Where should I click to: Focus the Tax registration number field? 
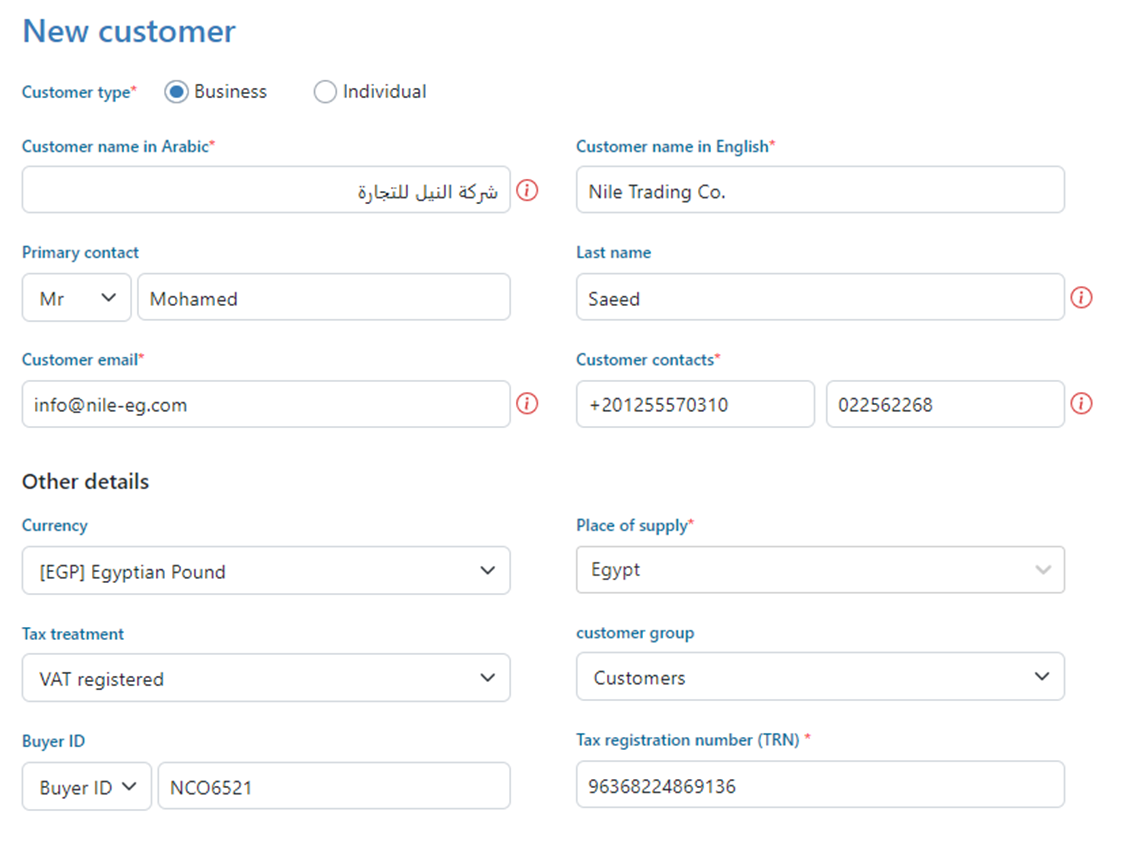[820, 785]
